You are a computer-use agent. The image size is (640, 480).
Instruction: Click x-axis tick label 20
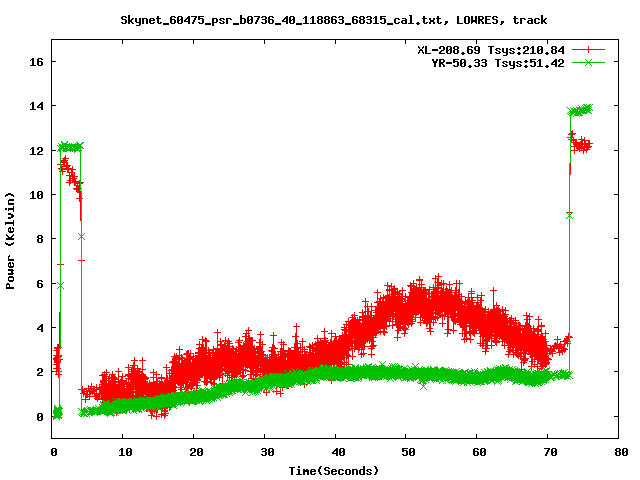click(x=196, y=452)
